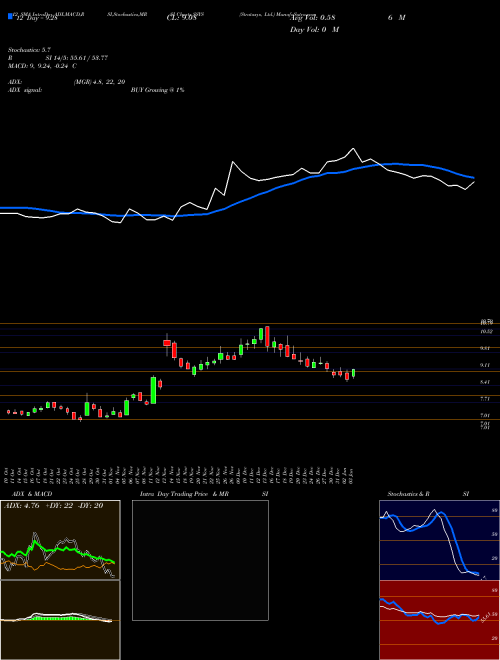The width and height of the screenshot is (500, 660).
Task: Open the red RSI chart panel
Action: pyautogui.click(x=439, y=620)
